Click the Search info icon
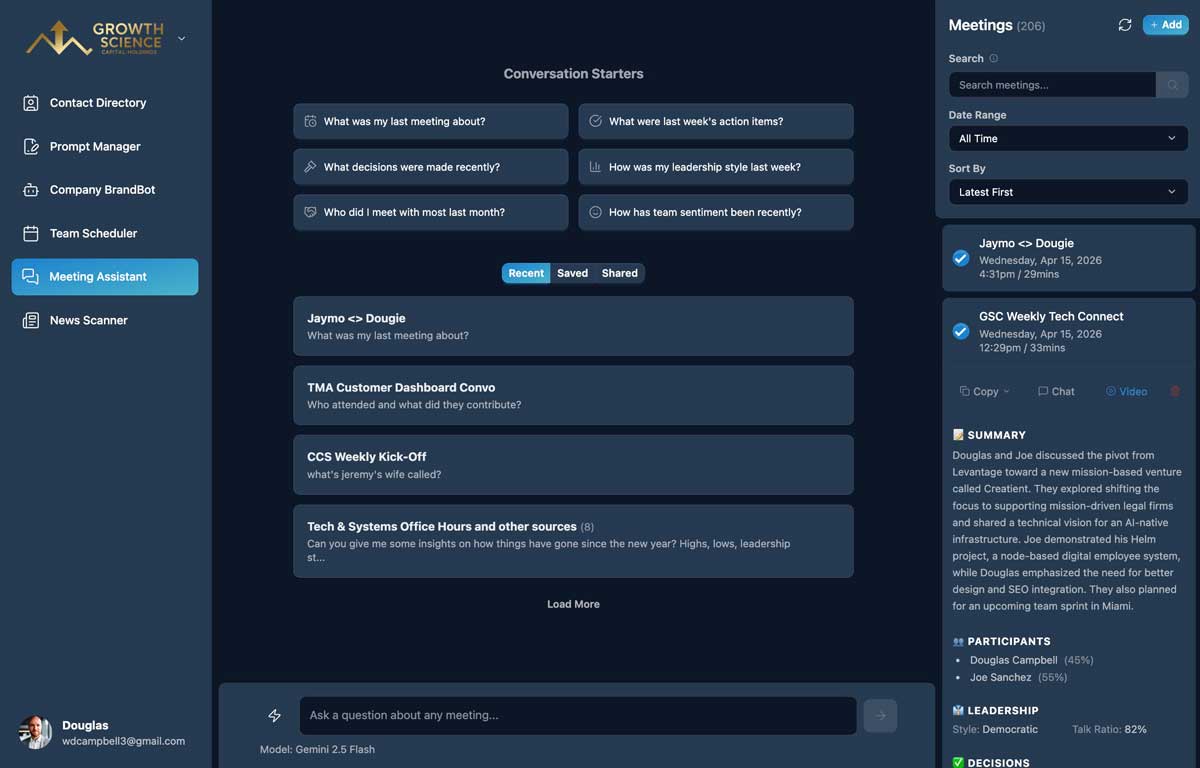The height and width of the screenshot is (768, 1200). 993,59
